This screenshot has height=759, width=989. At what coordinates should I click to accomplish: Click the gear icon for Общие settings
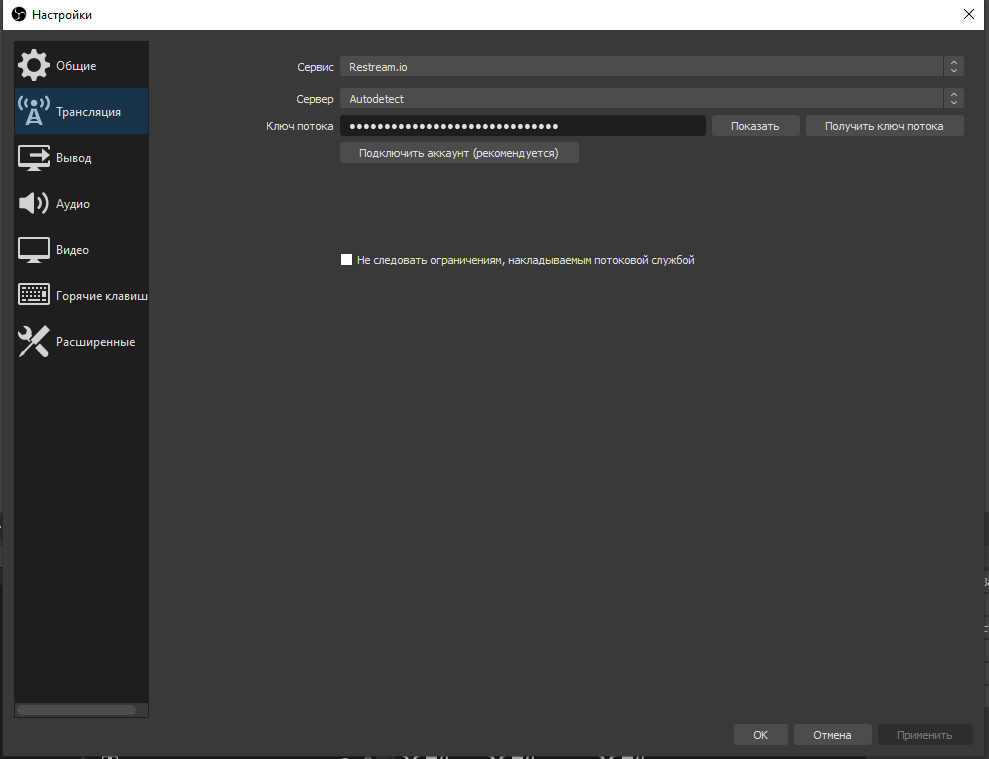coord(33,65)
